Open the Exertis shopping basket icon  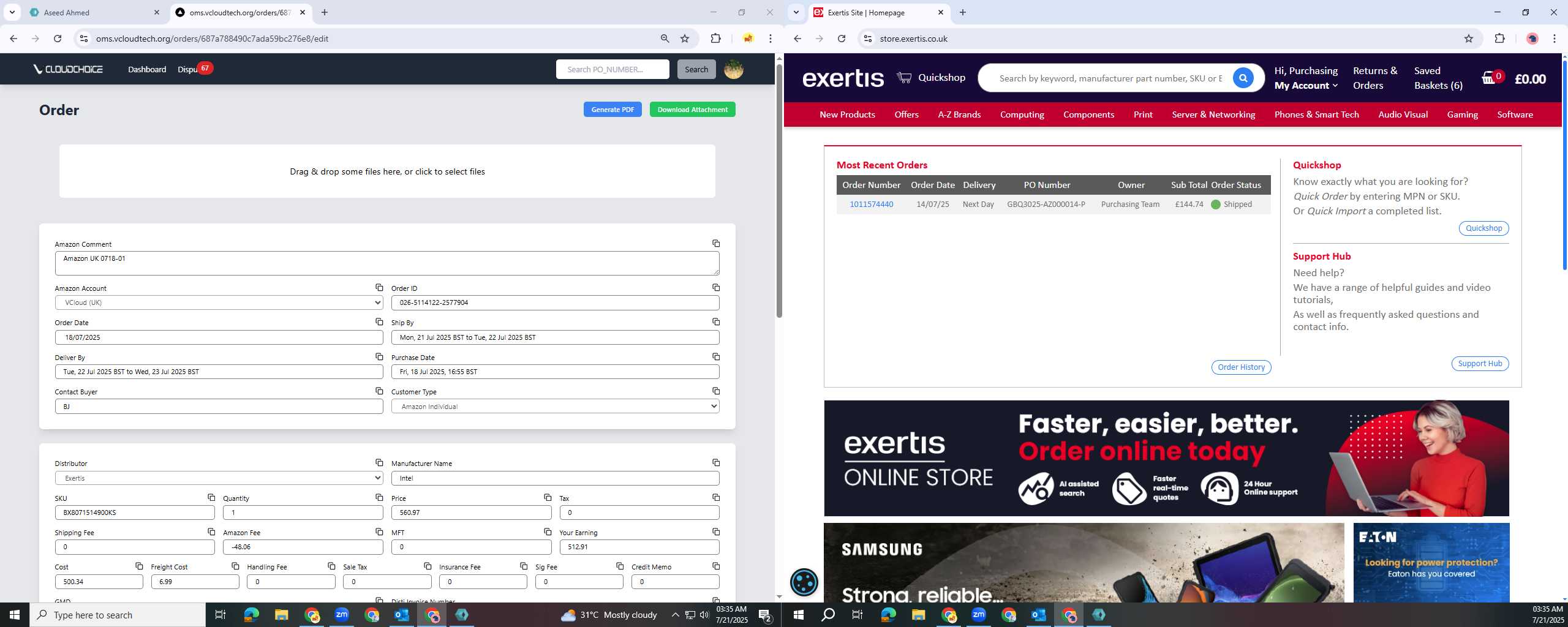click(1489, 78)
